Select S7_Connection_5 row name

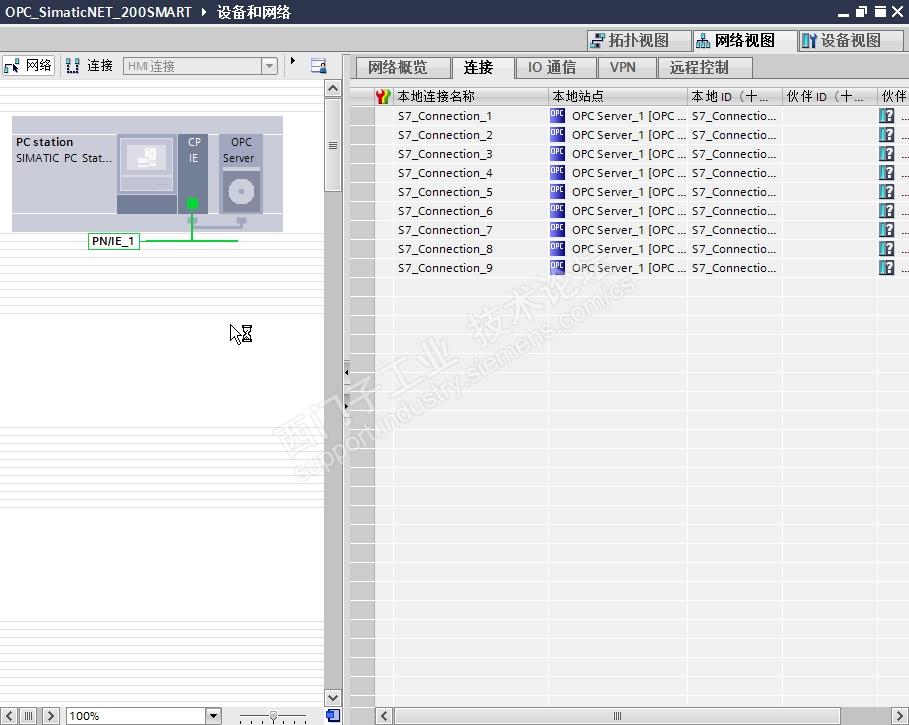tap(445, 192)
